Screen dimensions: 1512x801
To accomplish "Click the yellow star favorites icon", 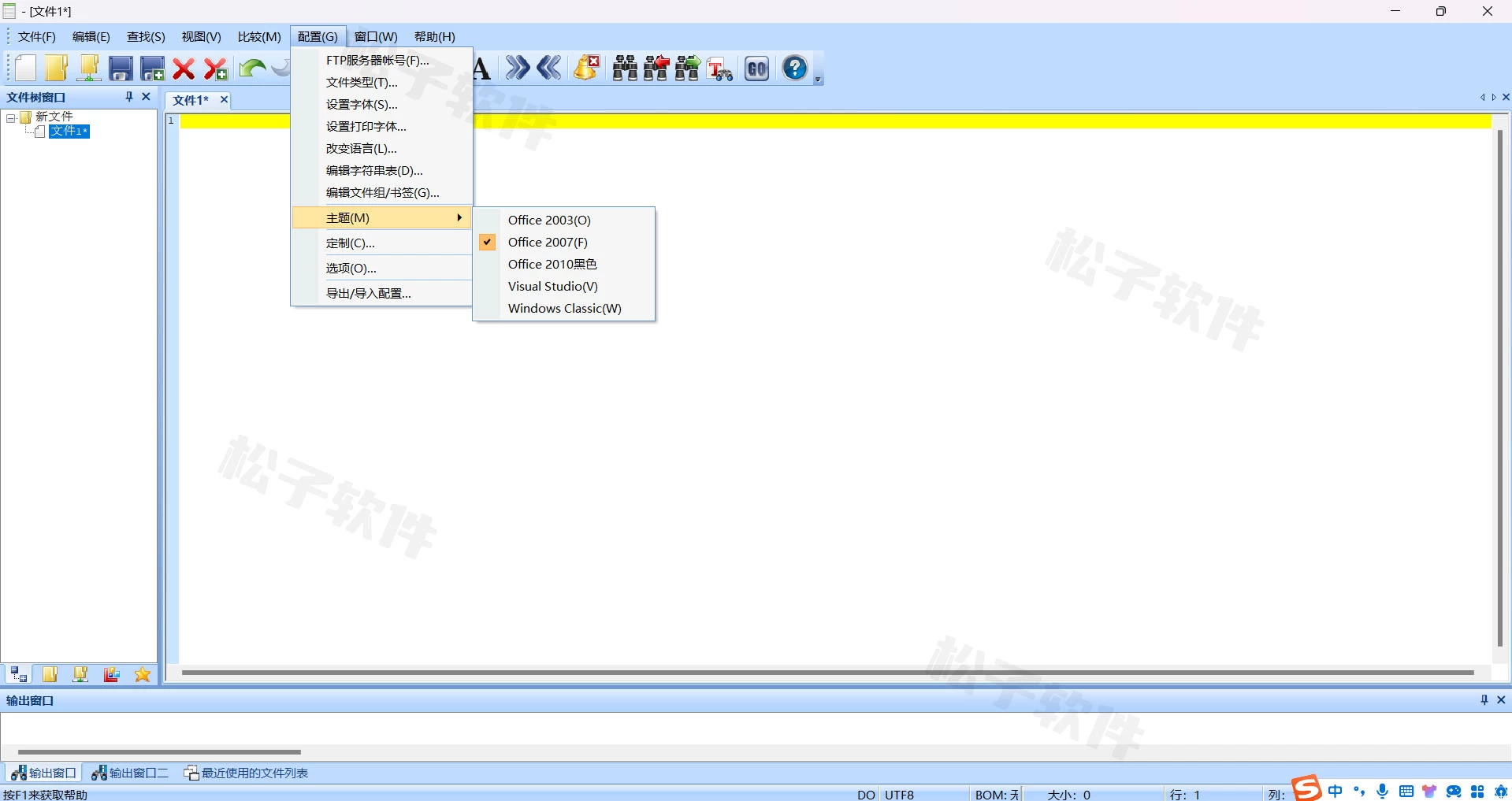I will point(143,674).
